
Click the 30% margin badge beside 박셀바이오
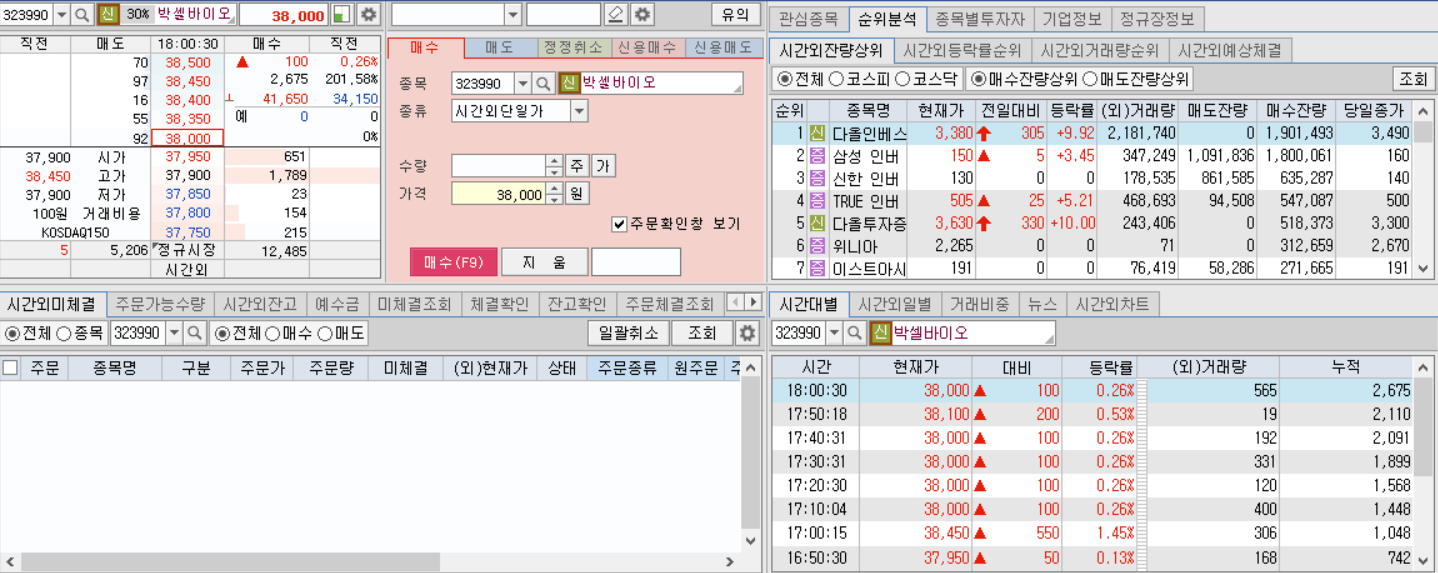pyautogui.click(x=137, y=15)
